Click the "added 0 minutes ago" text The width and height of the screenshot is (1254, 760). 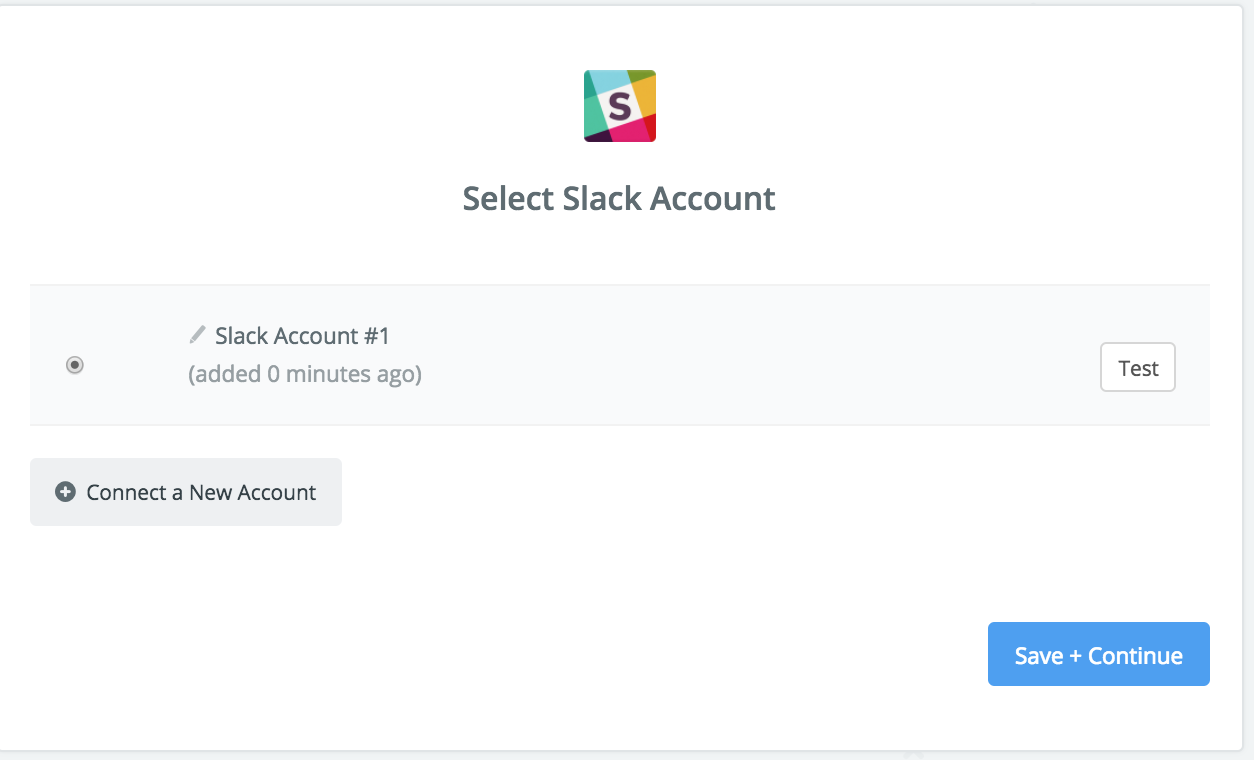[x=305, y=375]
